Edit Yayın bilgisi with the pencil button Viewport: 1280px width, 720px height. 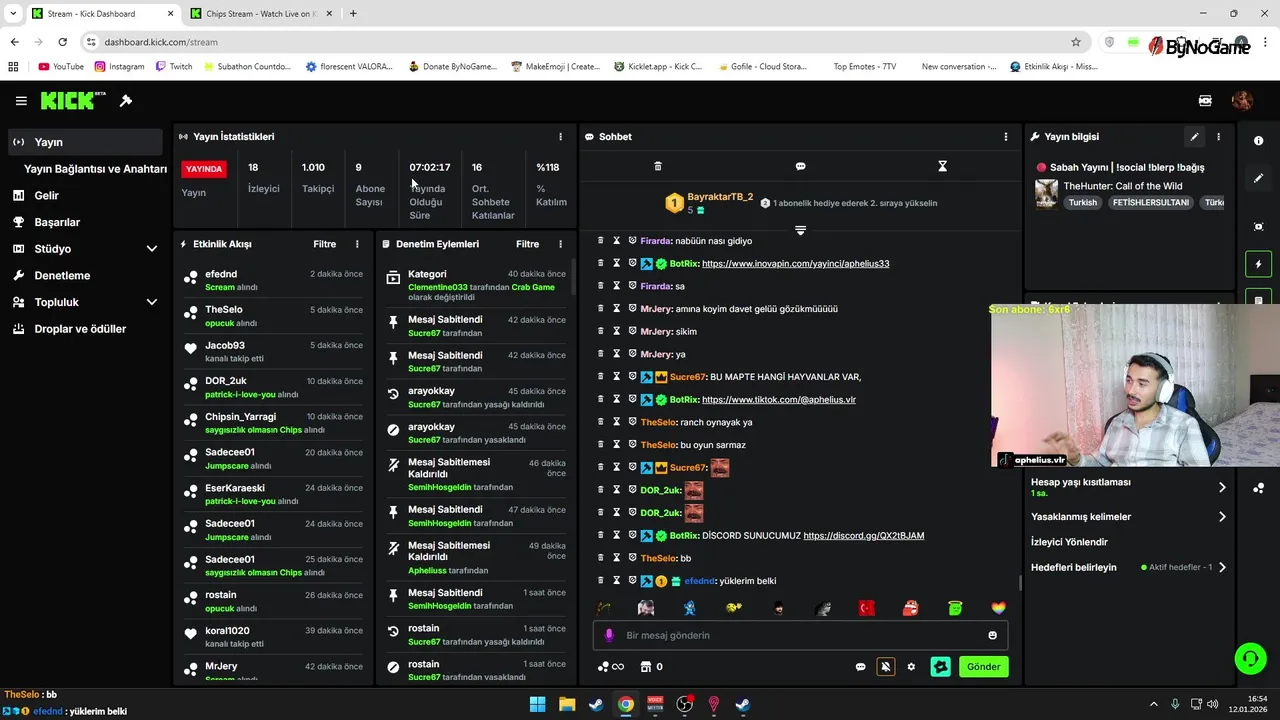(x=1194, y=137)
